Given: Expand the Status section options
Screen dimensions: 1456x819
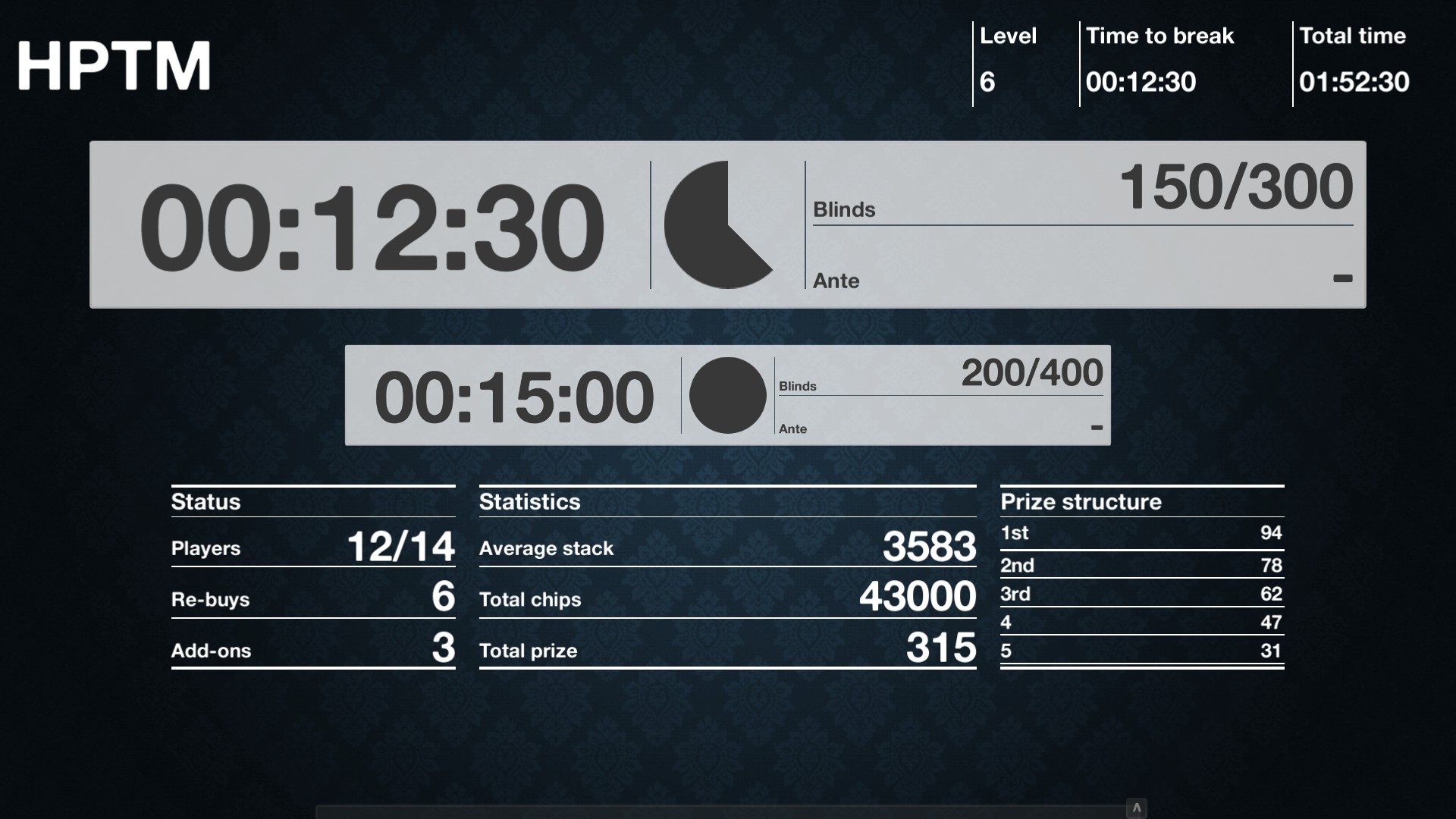Looking at the screenshot, I should pyautogui.click(x=205, y=500).
